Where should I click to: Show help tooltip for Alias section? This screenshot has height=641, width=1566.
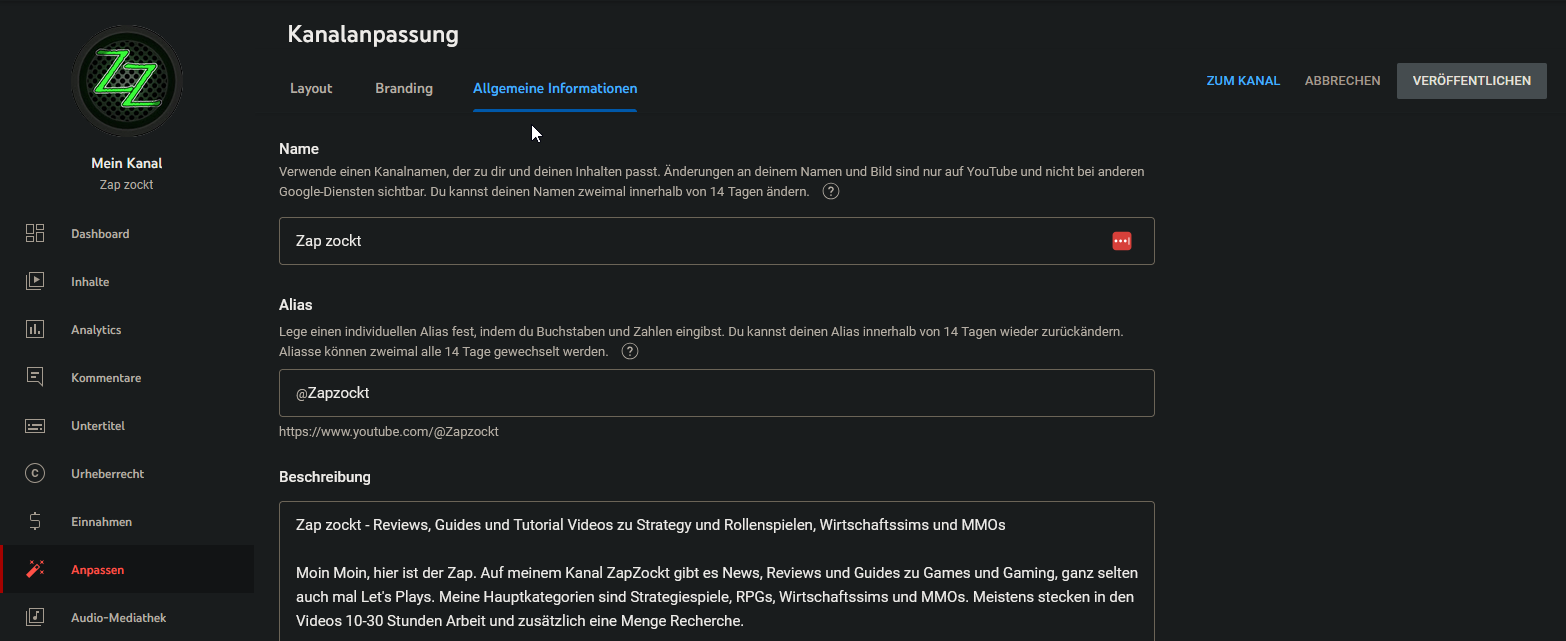(x=630, y=351)
